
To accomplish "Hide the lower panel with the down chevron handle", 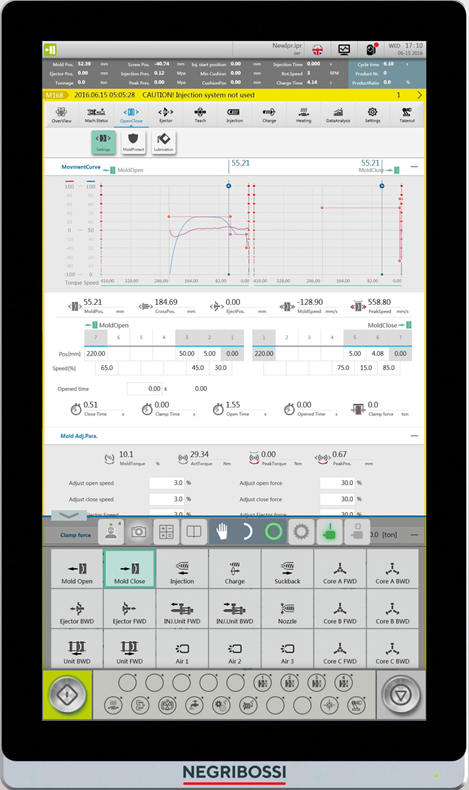I will (x=69, y=515).
